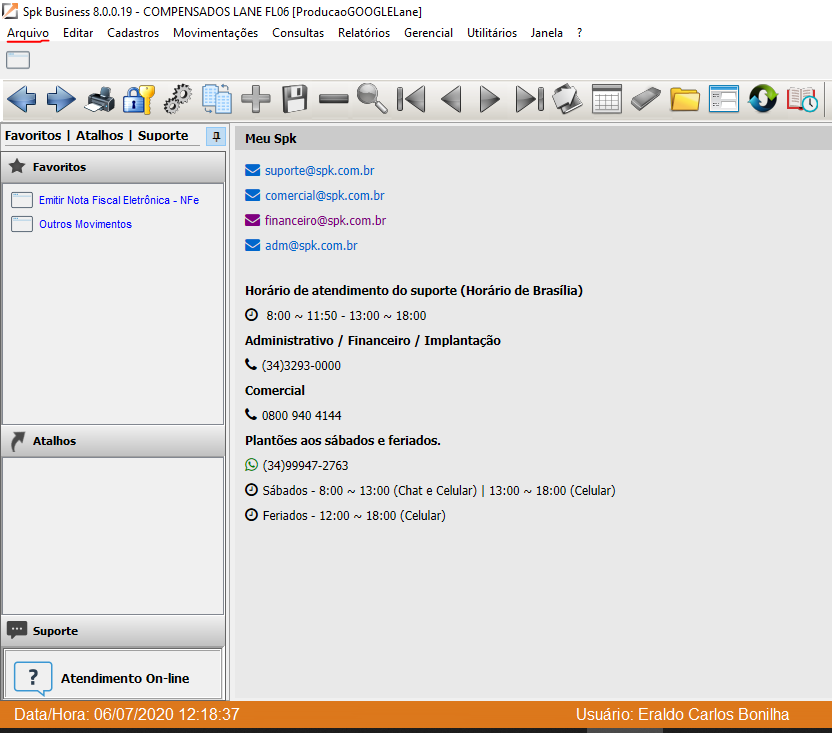Click the Sábados schedule line
This screenshot has width=832, height=733.
[x=439, y=490]
